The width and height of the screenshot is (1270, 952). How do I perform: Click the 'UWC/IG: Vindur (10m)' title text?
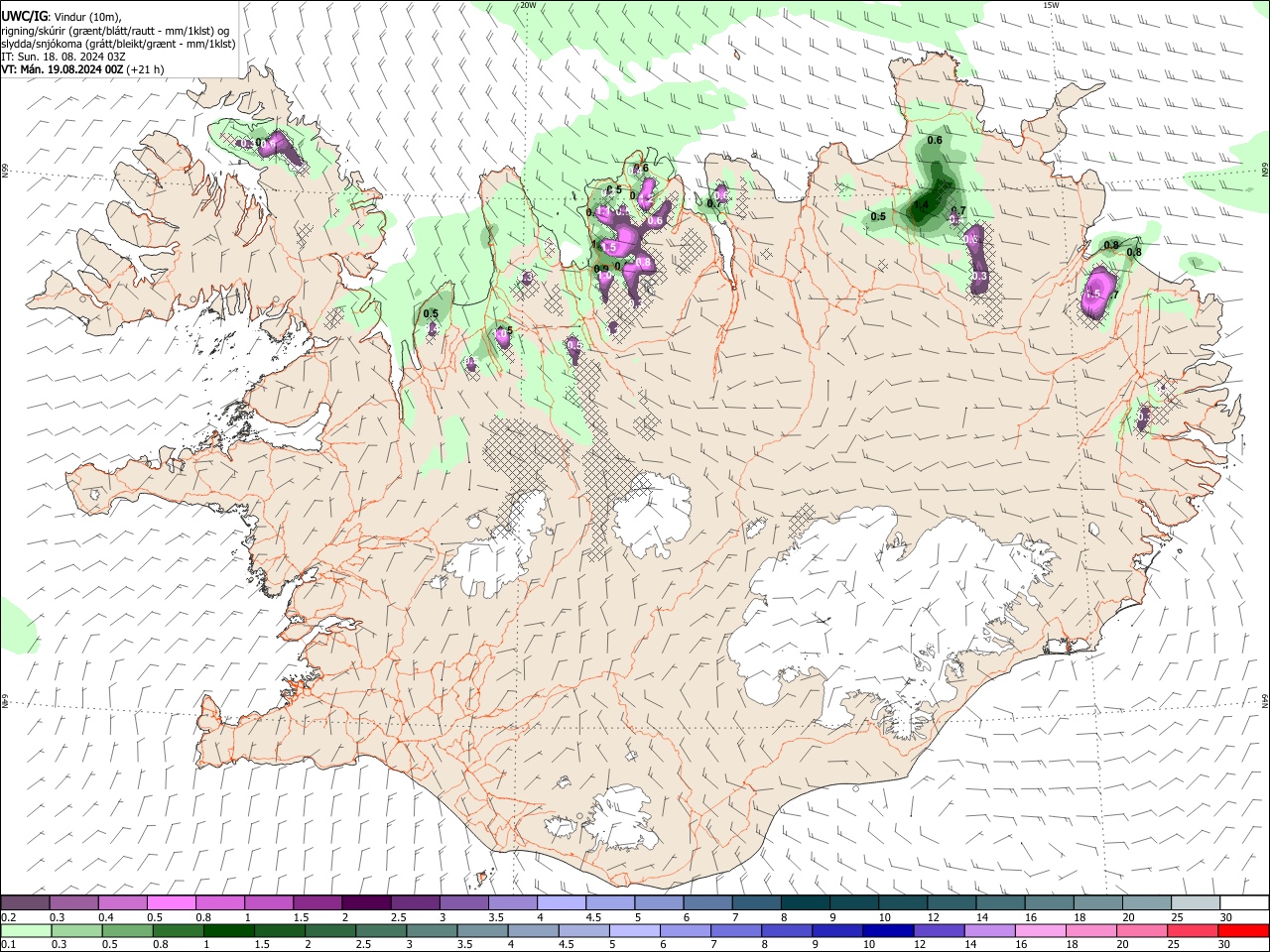[62, 17]
